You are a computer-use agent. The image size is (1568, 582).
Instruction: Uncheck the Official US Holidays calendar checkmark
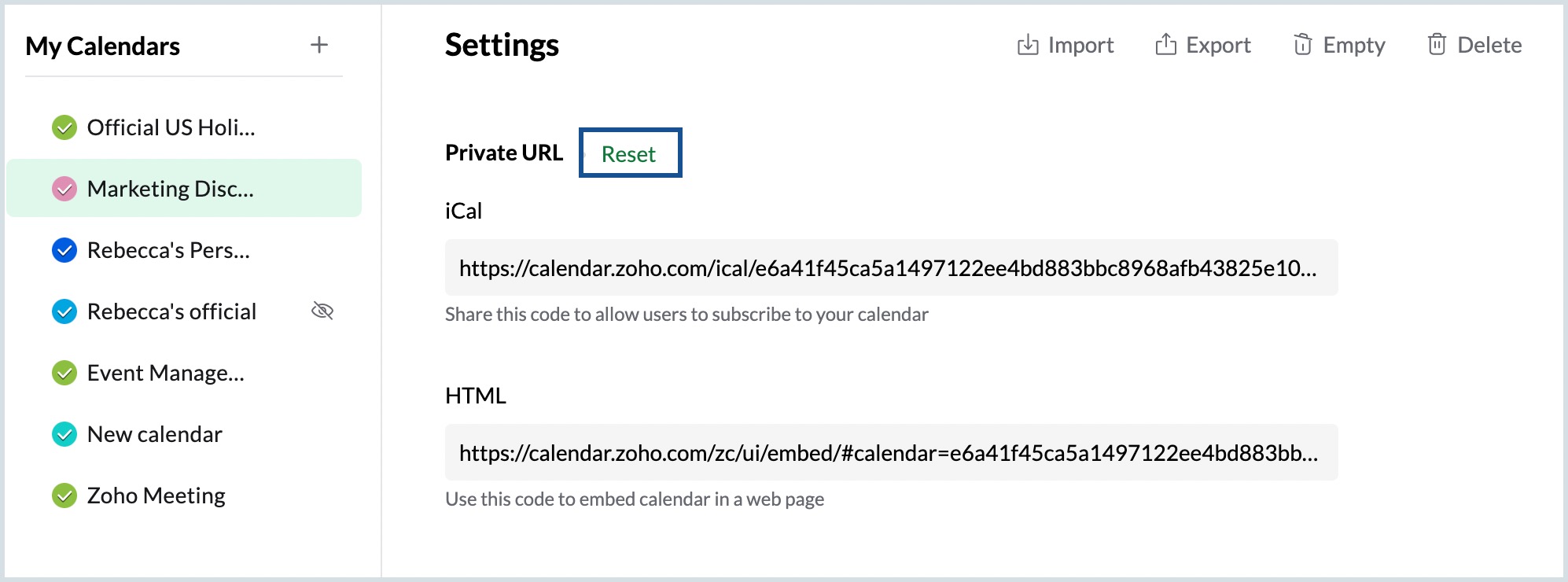pyautogui.click(x=64, y=127)
